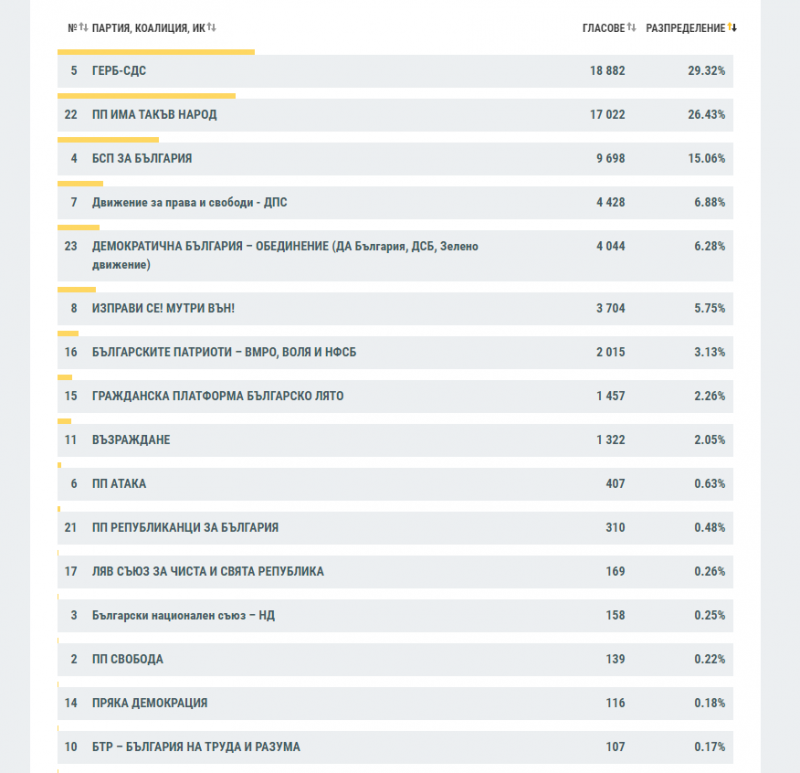Image resolution: width=800 pixels, height=773 pixels.
Task: Click the yellow bar above ПП ИМА ТАКЪВ НАРОД
Action: click(x=146, y=96)
